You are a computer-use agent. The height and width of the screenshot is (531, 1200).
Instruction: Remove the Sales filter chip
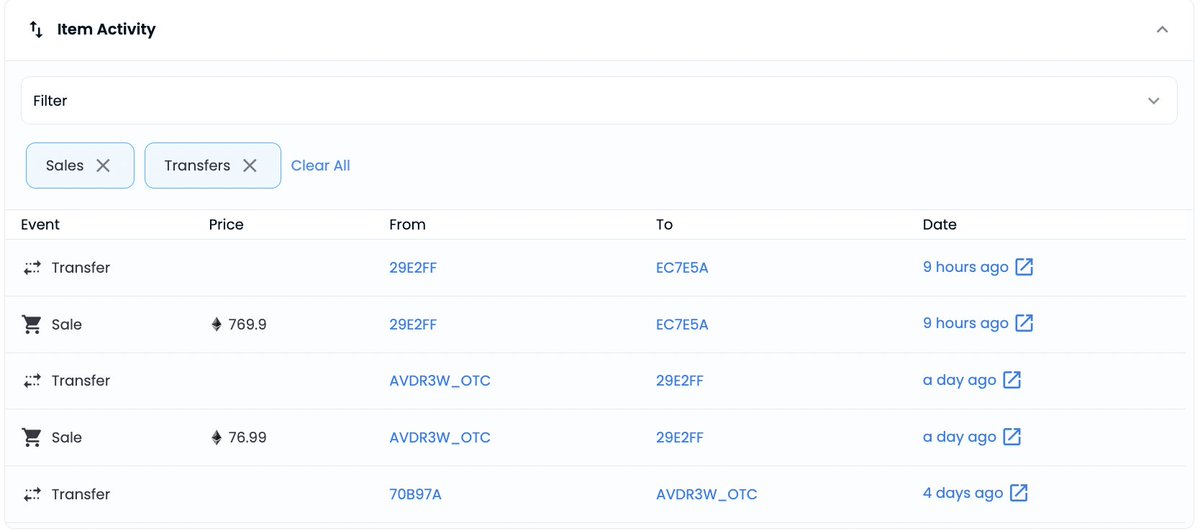pyautogui.click(x=103, y=166)
